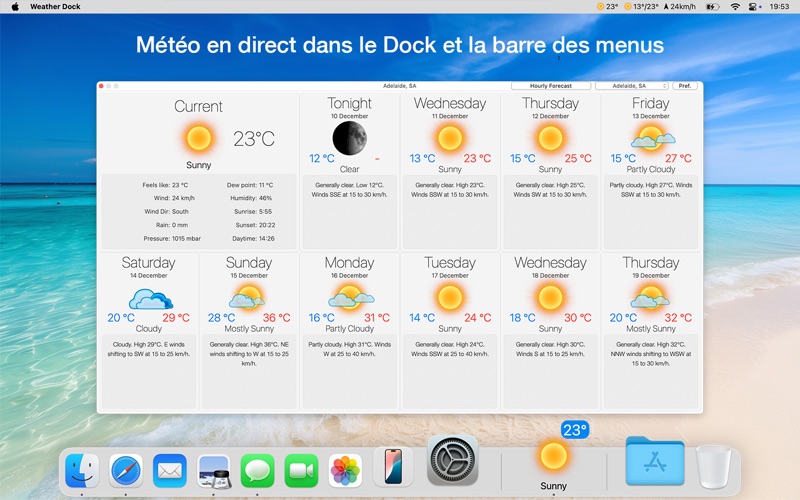Click Sunday 15 December mostly sunny icon
The width and height of the screenshot is (800, 500).
247,297
